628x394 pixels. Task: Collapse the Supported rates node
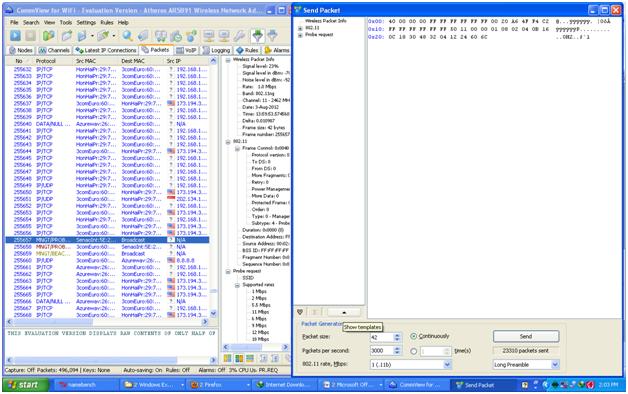[237, 285]
